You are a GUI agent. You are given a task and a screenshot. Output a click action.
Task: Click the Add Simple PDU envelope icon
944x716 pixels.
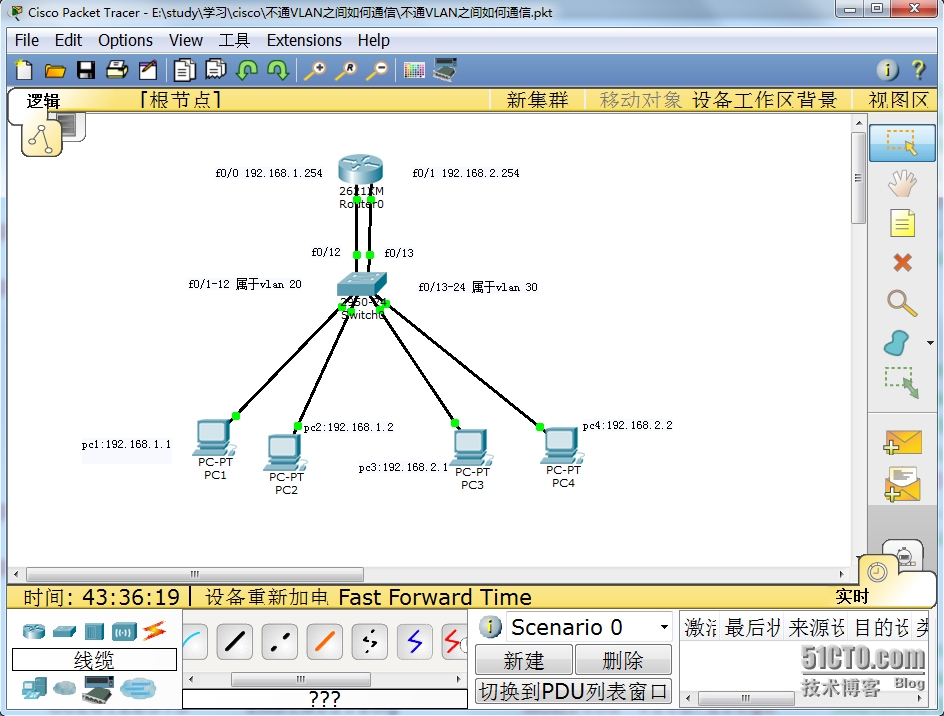[902, 442]
